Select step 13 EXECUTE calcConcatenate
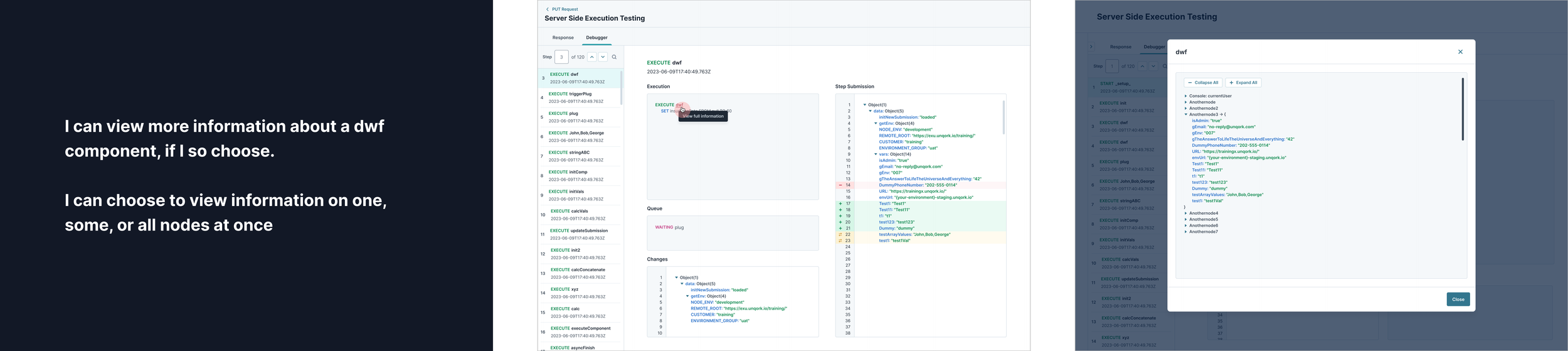The height and width of the screenshot is (351, 1568). [x=580, y=273]
